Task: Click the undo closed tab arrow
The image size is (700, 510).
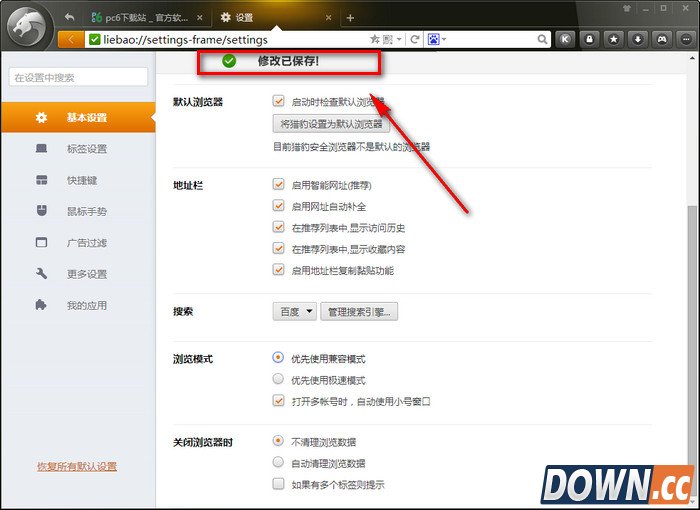Action: (x=69, y=17)
